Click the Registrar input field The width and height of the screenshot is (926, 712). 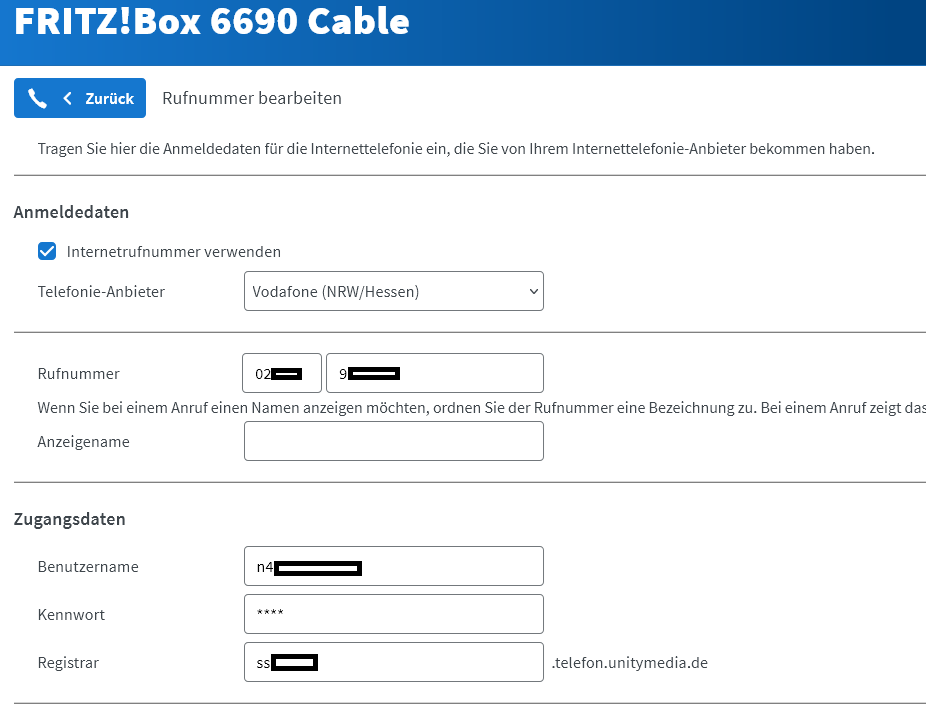click(394, 662)
